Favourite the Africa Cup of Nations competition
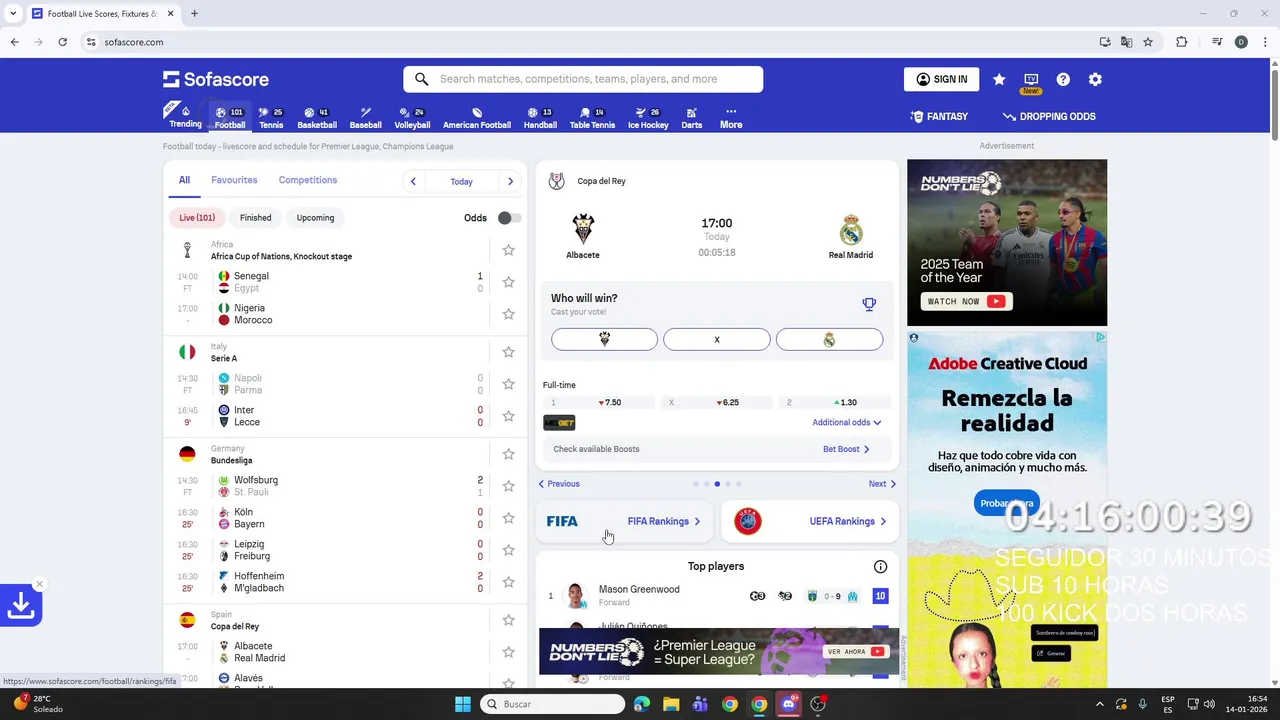This screenshot has height=720, width=1280. pos(508,250)
